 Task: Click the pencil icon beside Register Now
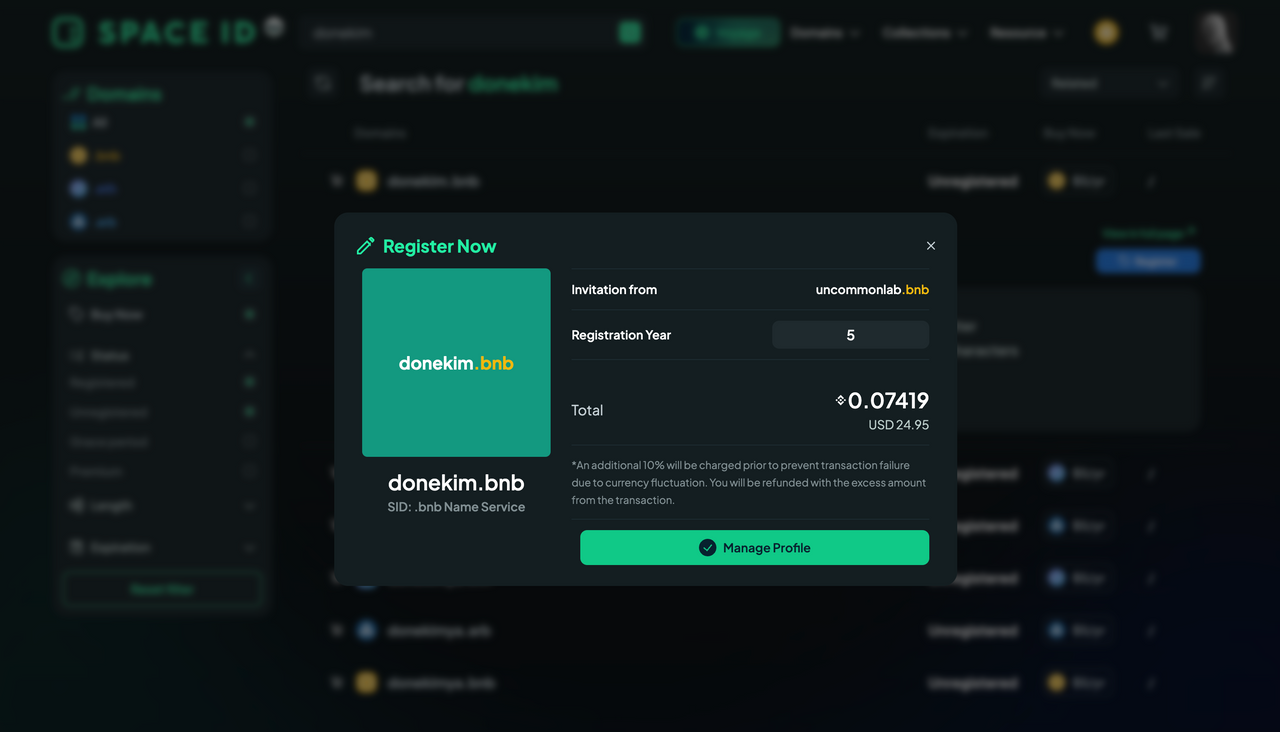[366, 246]
